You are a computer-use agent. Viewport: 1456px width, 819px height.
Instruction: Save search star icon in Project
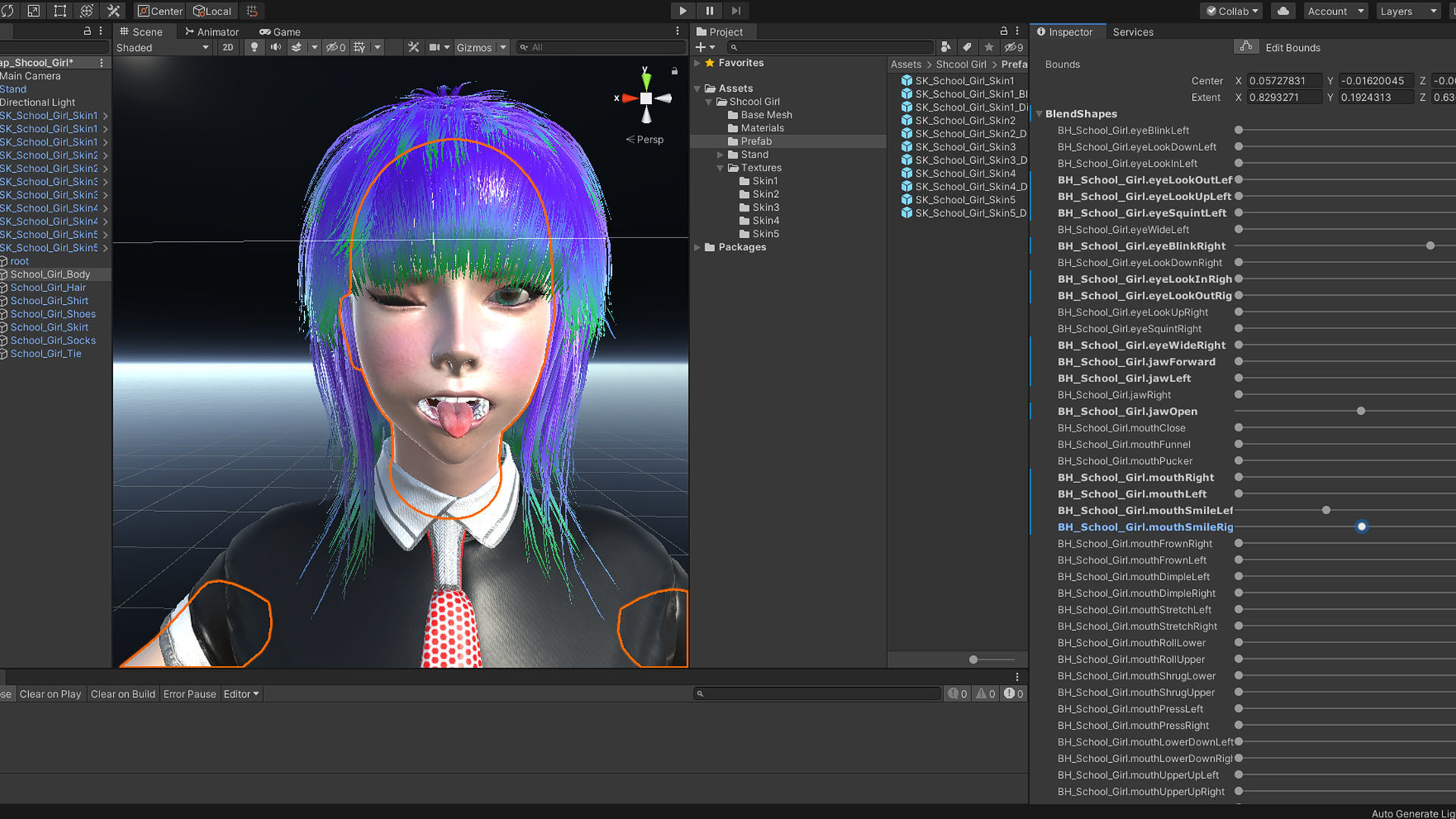click(x=988, y=47)
